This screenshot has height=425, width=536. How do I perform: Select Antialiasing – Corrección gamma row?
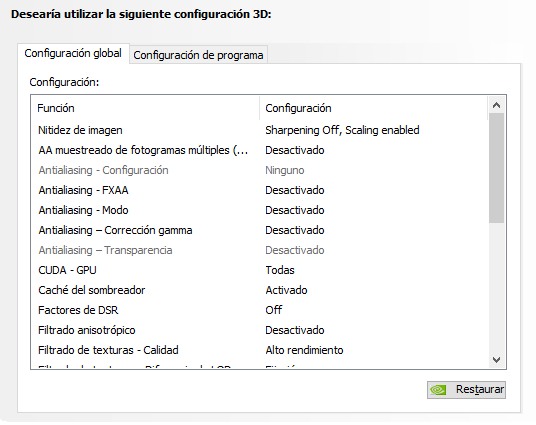(260, 230)
